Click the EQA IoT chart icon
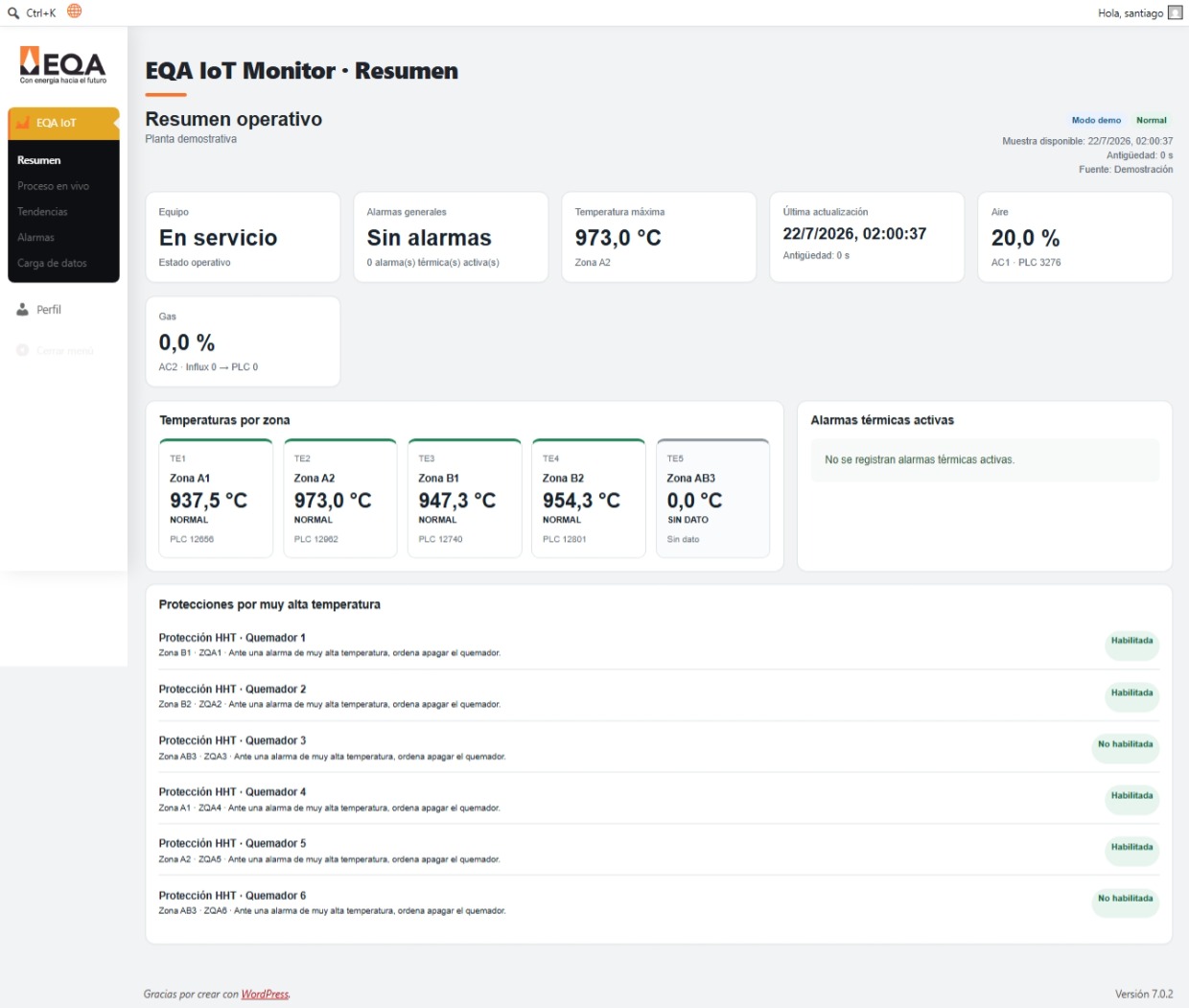Image resolution: width=1189 pixels, height=1008 pixels. tap(23, 123)
